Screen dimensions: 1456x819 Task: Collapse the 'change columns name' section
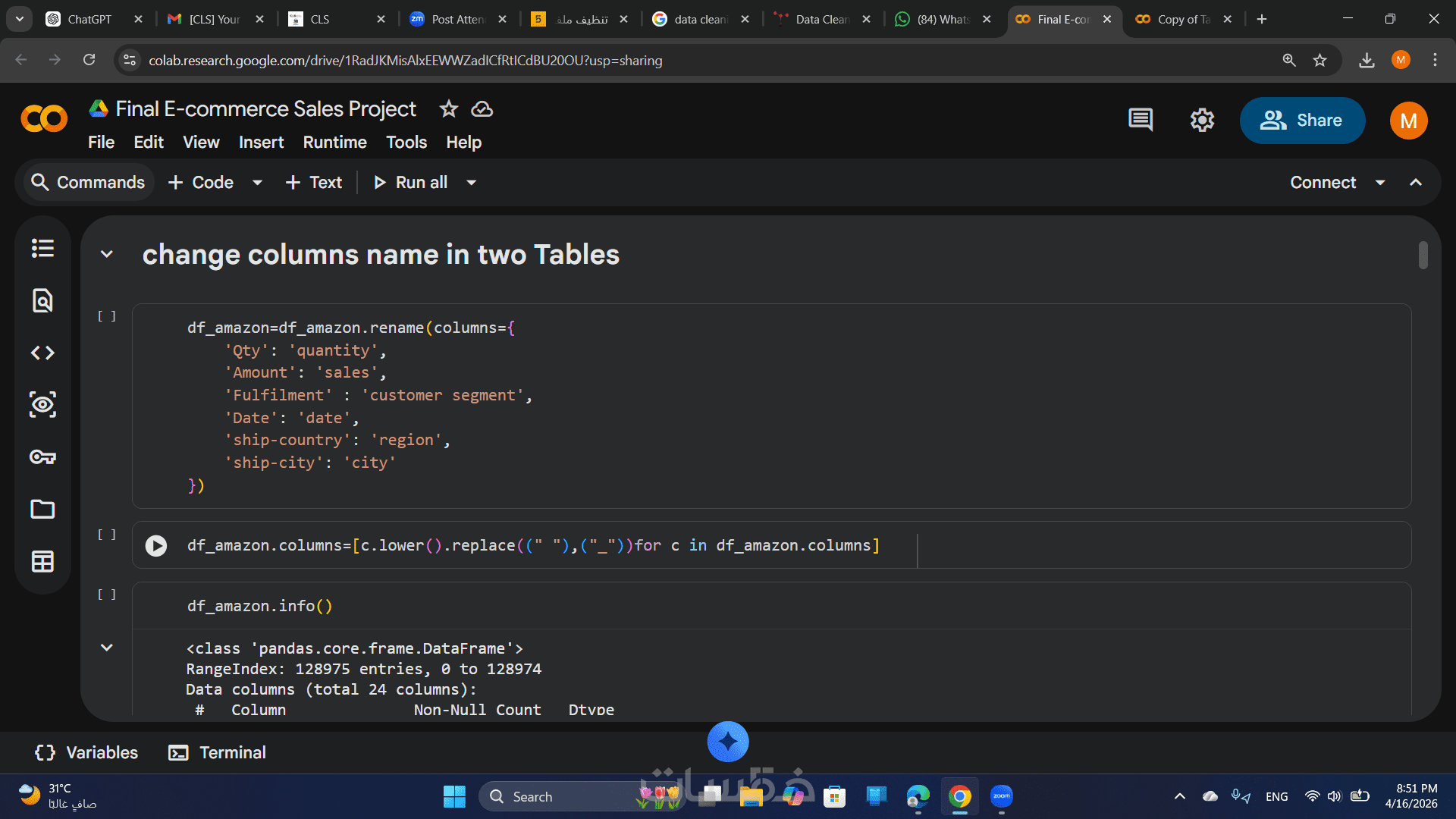(x=107, y=255)
